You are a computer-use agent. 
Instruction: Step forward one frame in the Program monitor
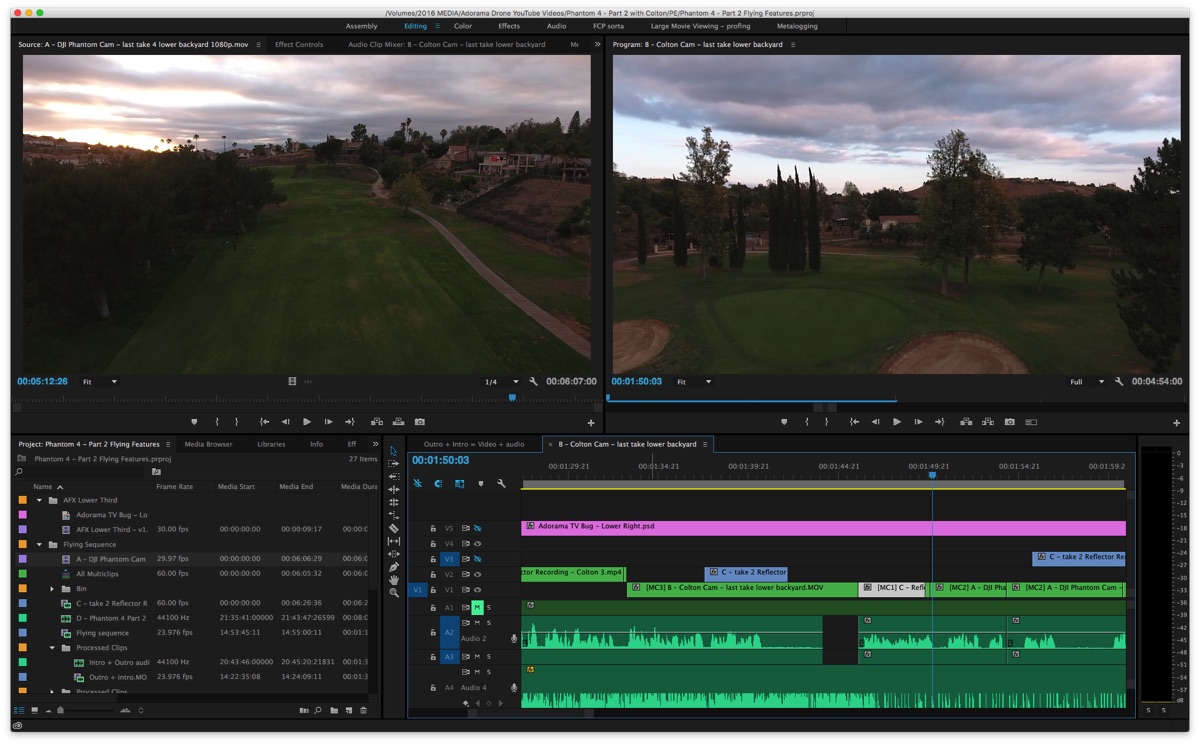point(918,422)
